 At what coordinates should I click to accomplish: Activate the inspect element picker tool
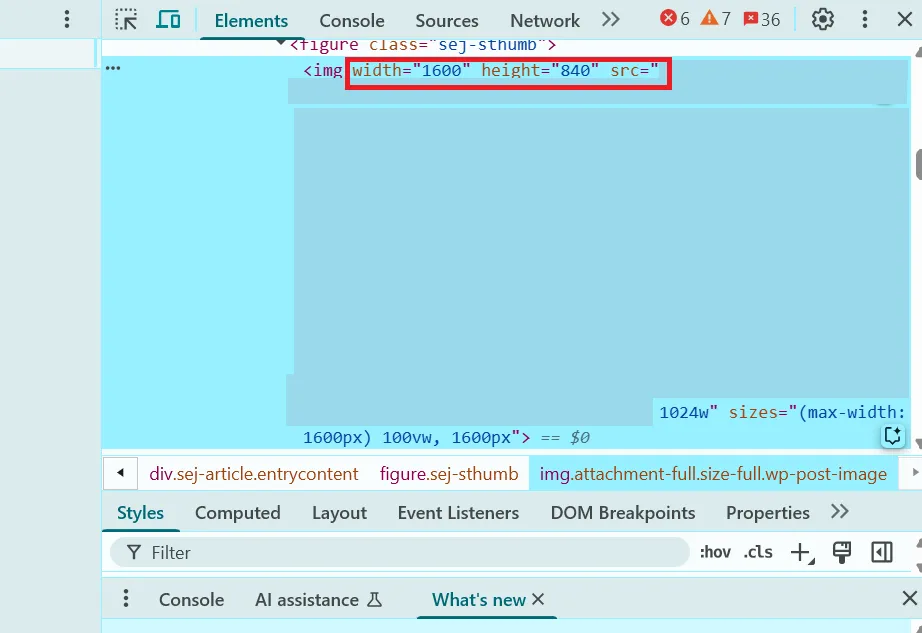pyautogui.click(x=126, y=20)
